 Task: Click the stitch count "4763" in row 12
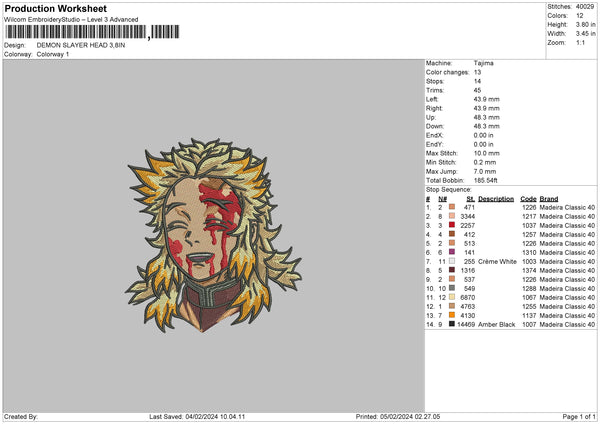(468, 307)
